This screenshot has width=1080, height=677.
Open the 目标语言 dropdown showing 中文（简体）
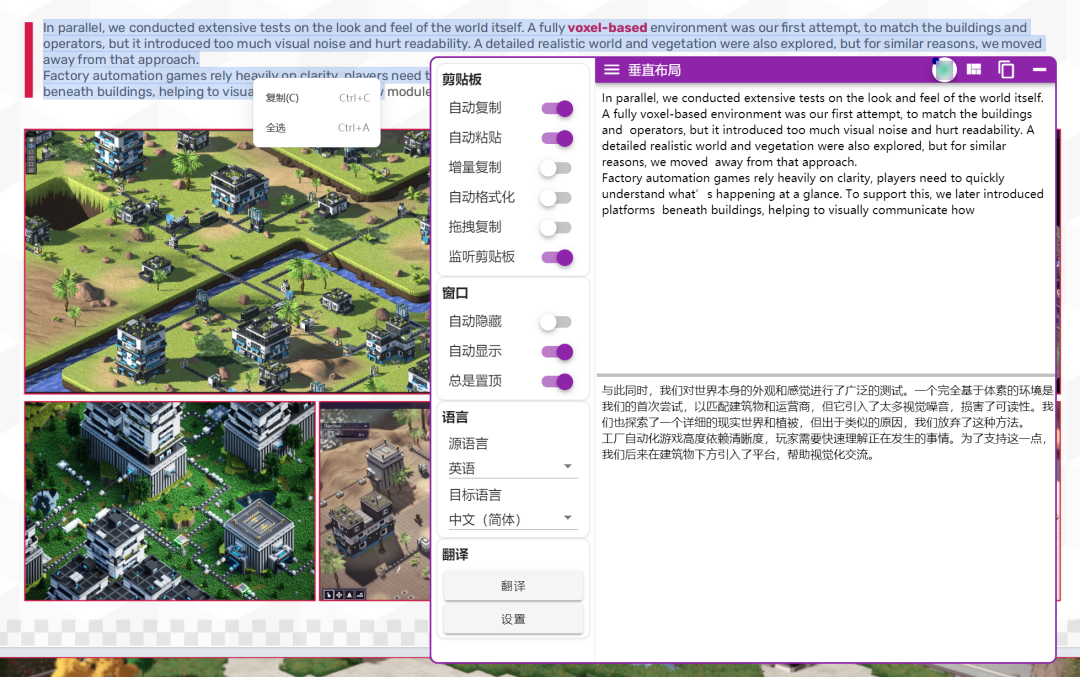(512, 519)
